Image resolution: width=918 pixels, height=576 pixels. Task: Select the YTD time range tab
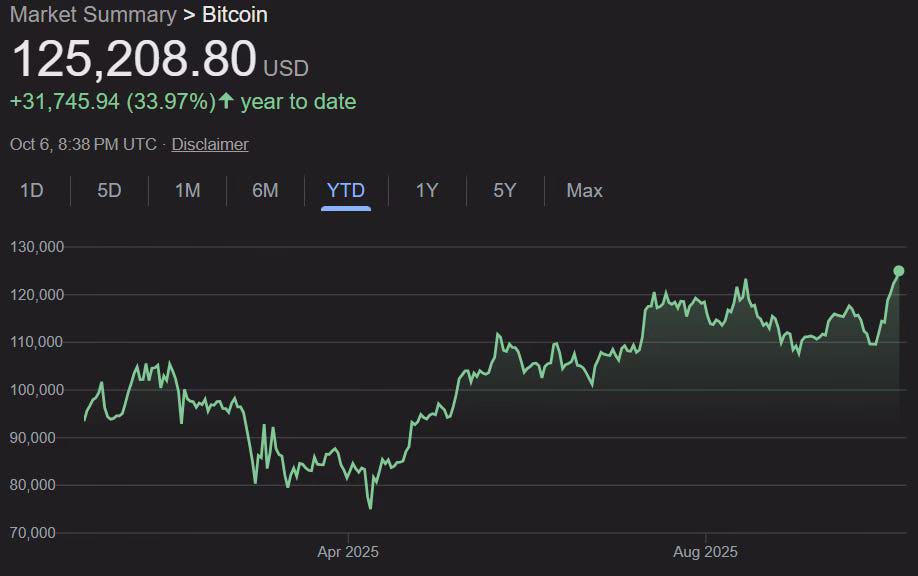click(345, 190)
